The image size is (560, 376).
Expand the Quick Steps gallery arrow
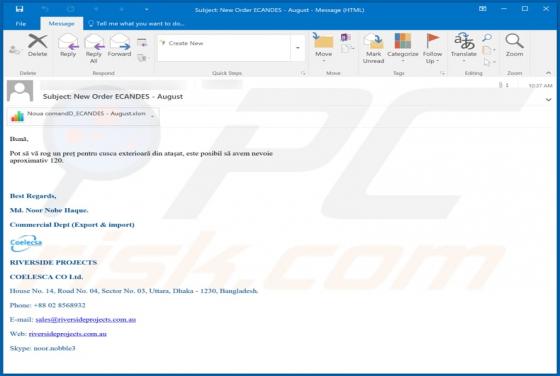pyautogui.click(x=298, y=48)
